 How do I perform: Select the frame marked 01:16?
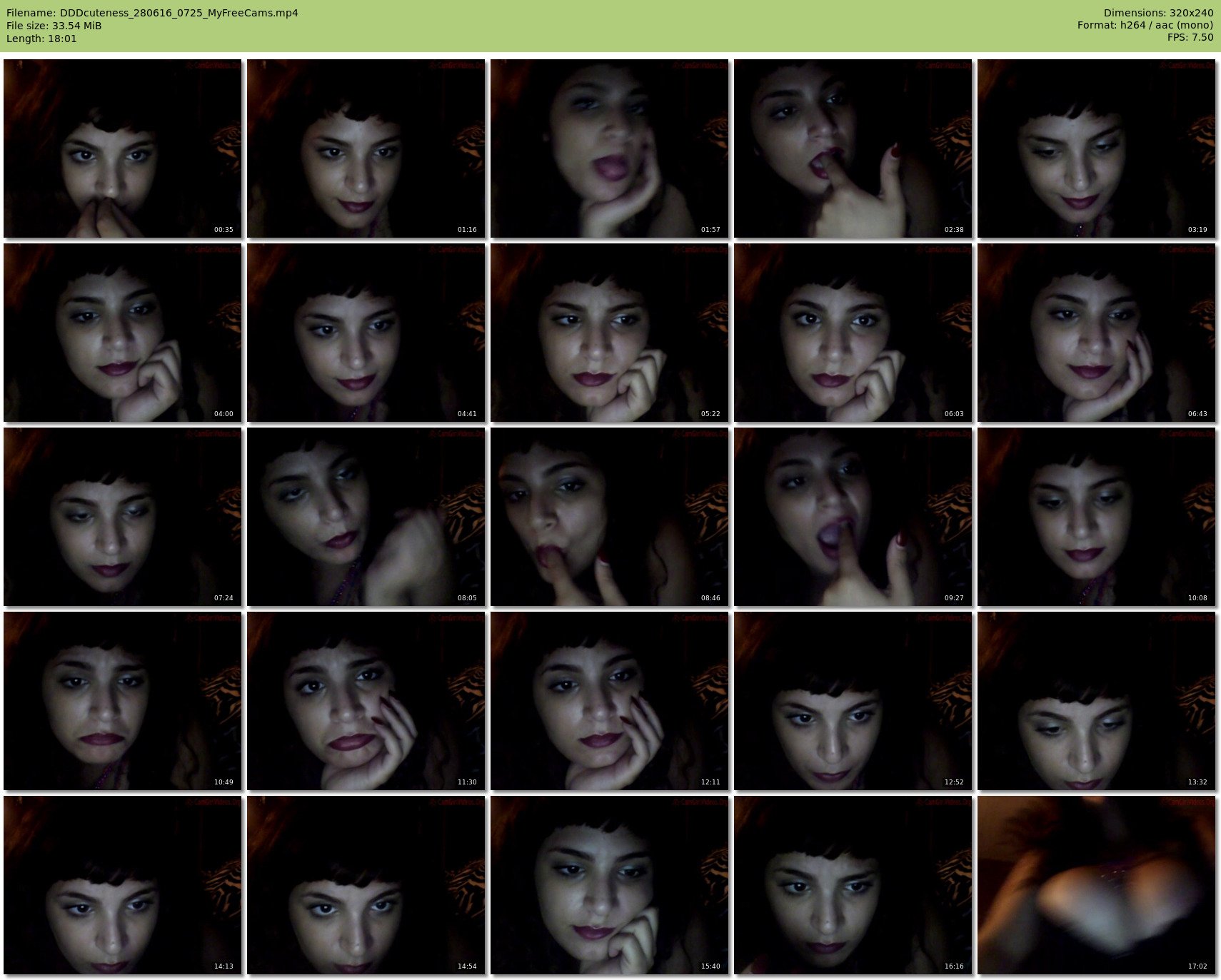(366, 148)
